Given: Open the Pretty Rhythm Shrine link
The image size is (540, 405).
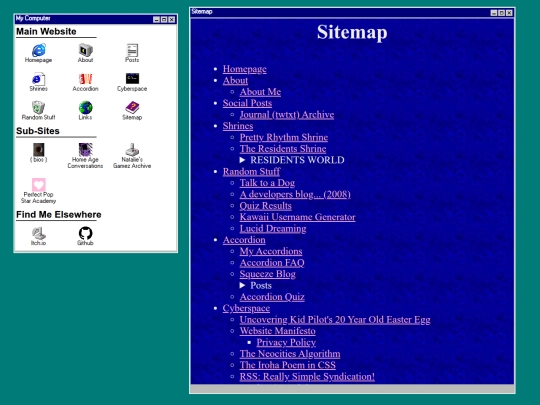Looking at the screenshot, I should pos(284,137).
